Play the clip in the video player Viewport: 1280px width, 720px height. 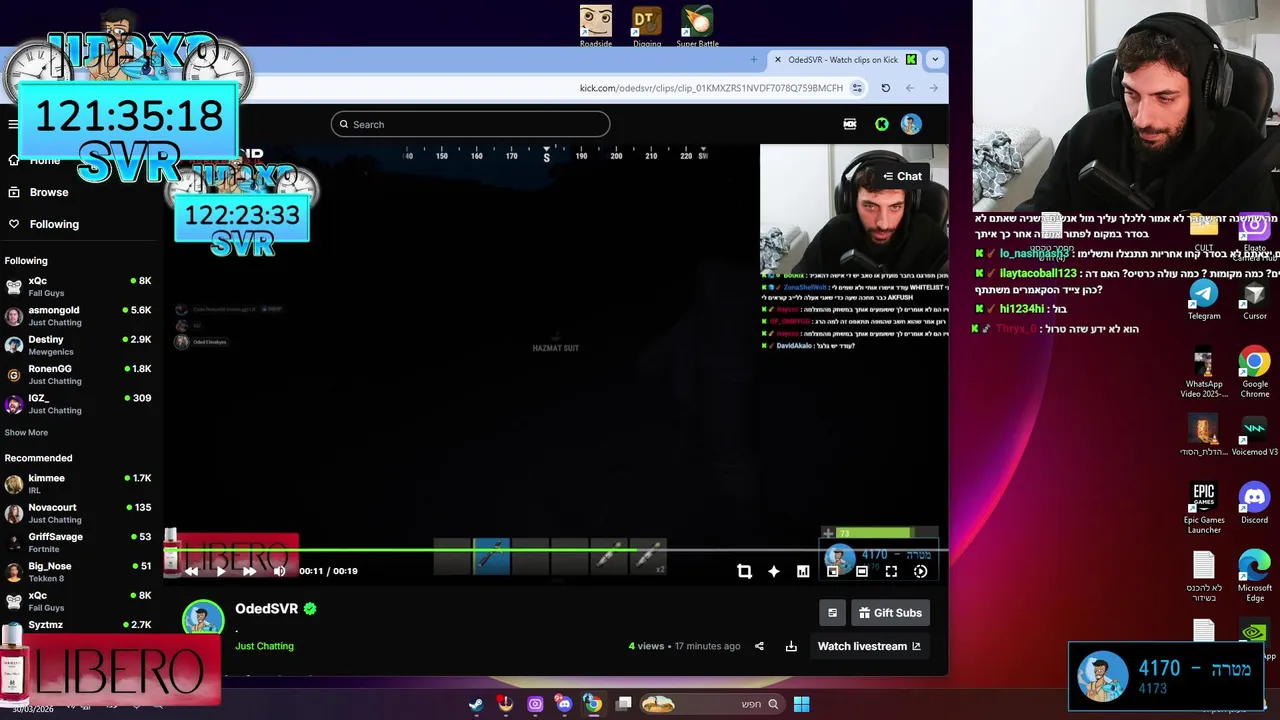click(221, 571)
